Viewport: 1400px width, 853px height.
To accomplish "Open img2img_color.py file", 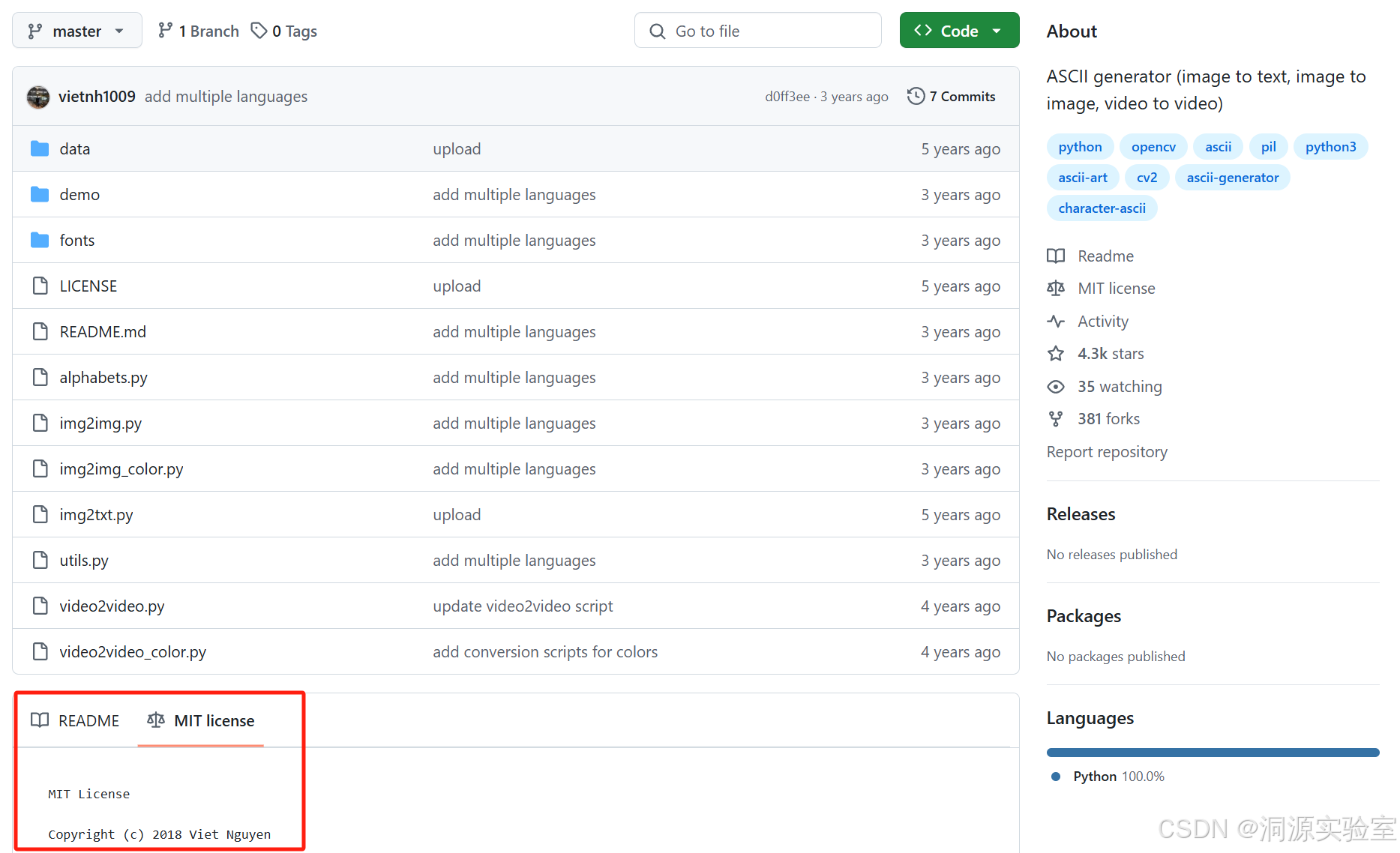I will (121, 469).
